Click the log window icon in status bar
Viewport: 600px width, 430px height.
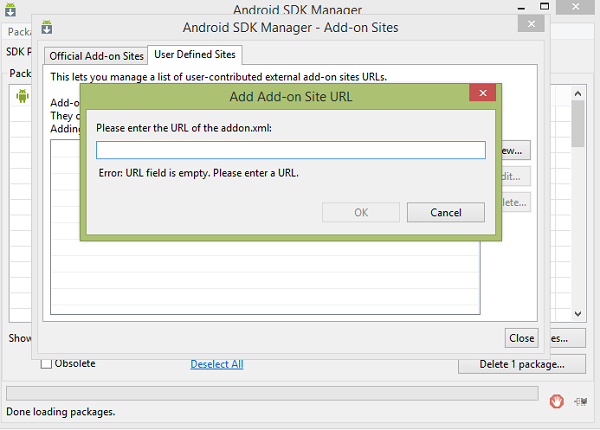pyautogui.click(x=581, y=401)
